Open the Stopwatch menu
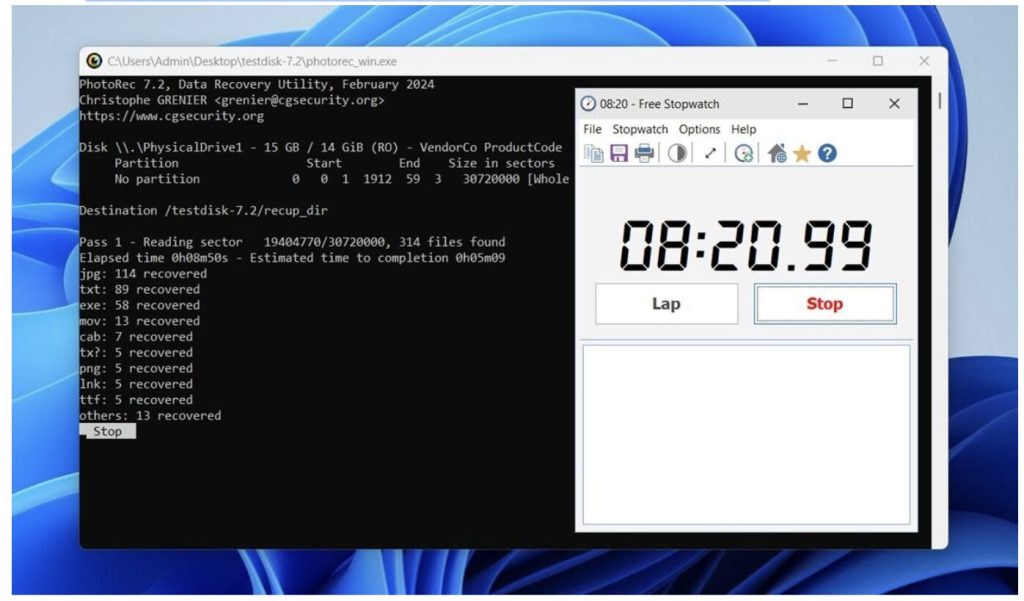Image resolution: width=1024 pixels, height=601 pixels. 640,129
